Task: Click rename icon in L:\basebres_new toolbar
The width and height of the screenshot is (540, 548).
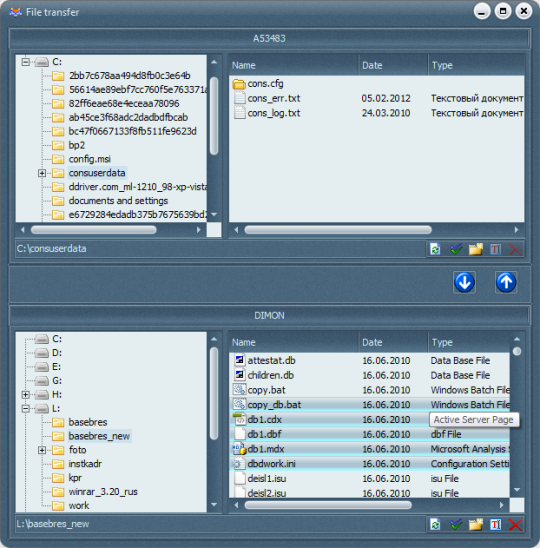Action: tap(496, 524)
